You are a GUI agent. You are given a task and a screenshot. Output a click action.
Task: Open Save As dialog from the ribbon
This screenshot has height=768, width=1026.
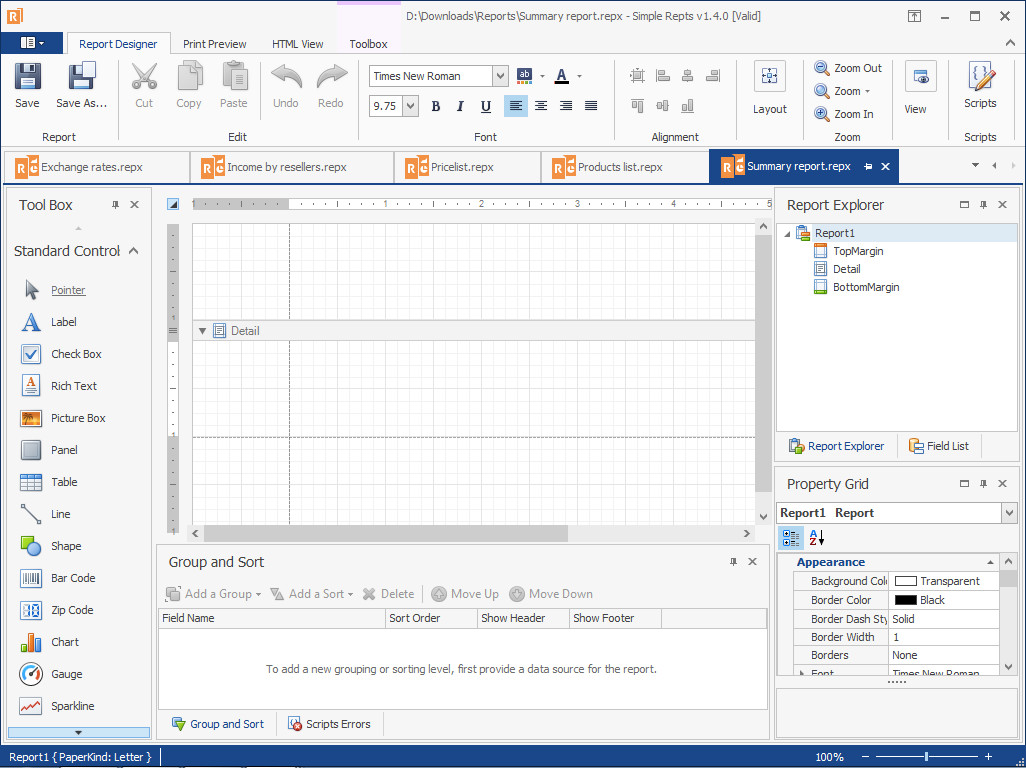click(81, 85)
